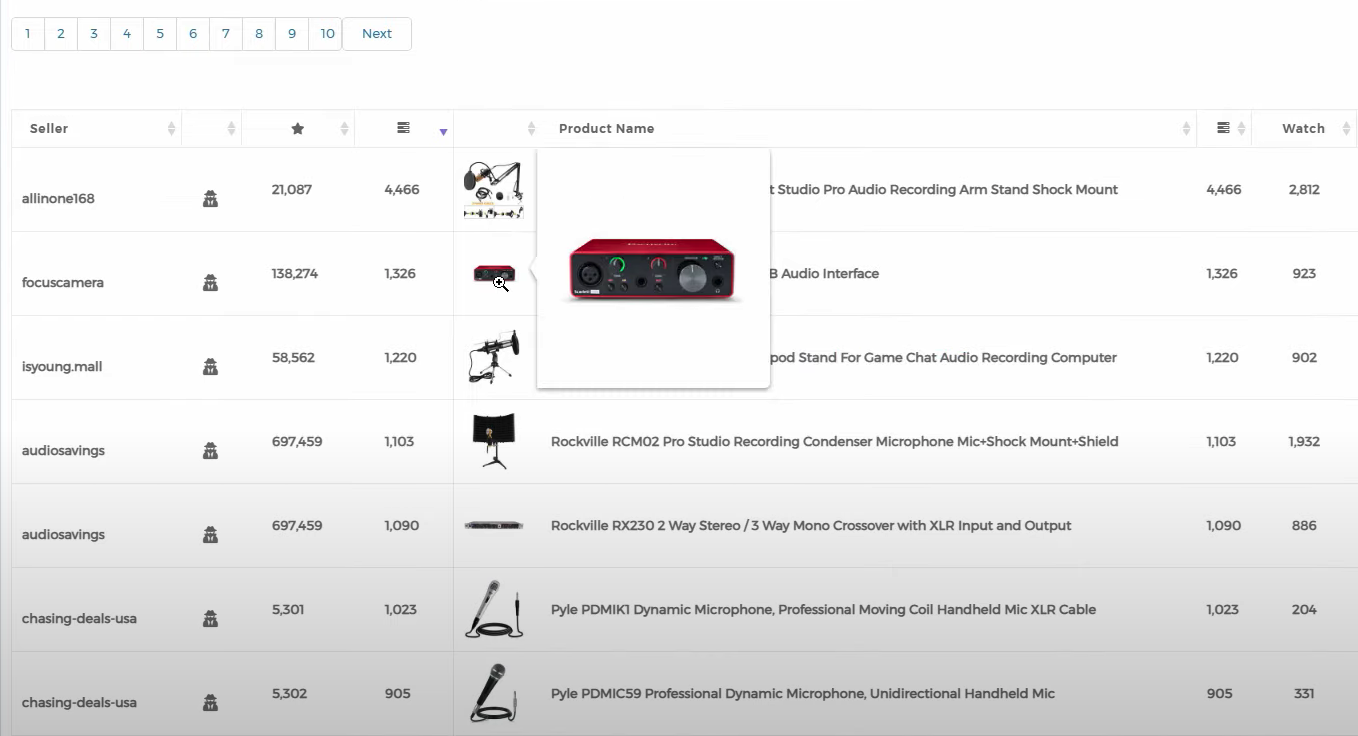Go to page 5
Image resolution: width=1358 pixels, height=736 pixels.
click(160, 34)
